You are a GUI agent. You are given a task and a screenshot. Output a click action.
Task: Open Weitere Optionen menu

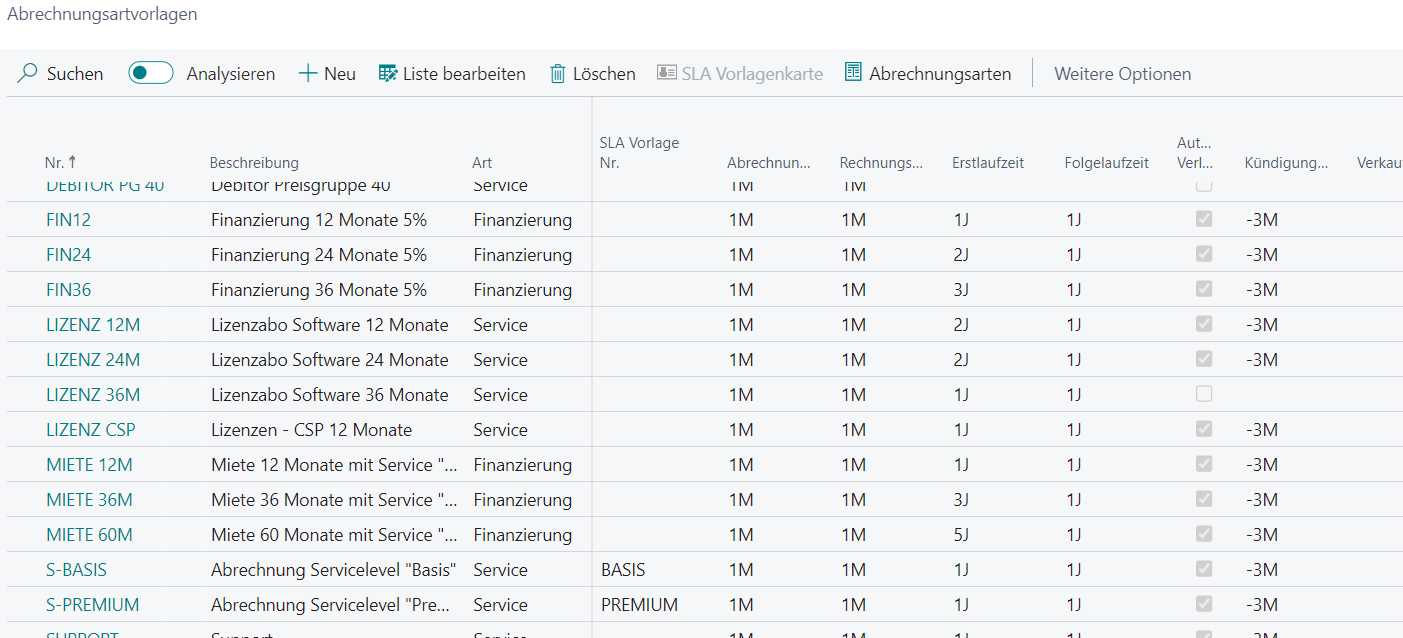[x=1122, y=73]
